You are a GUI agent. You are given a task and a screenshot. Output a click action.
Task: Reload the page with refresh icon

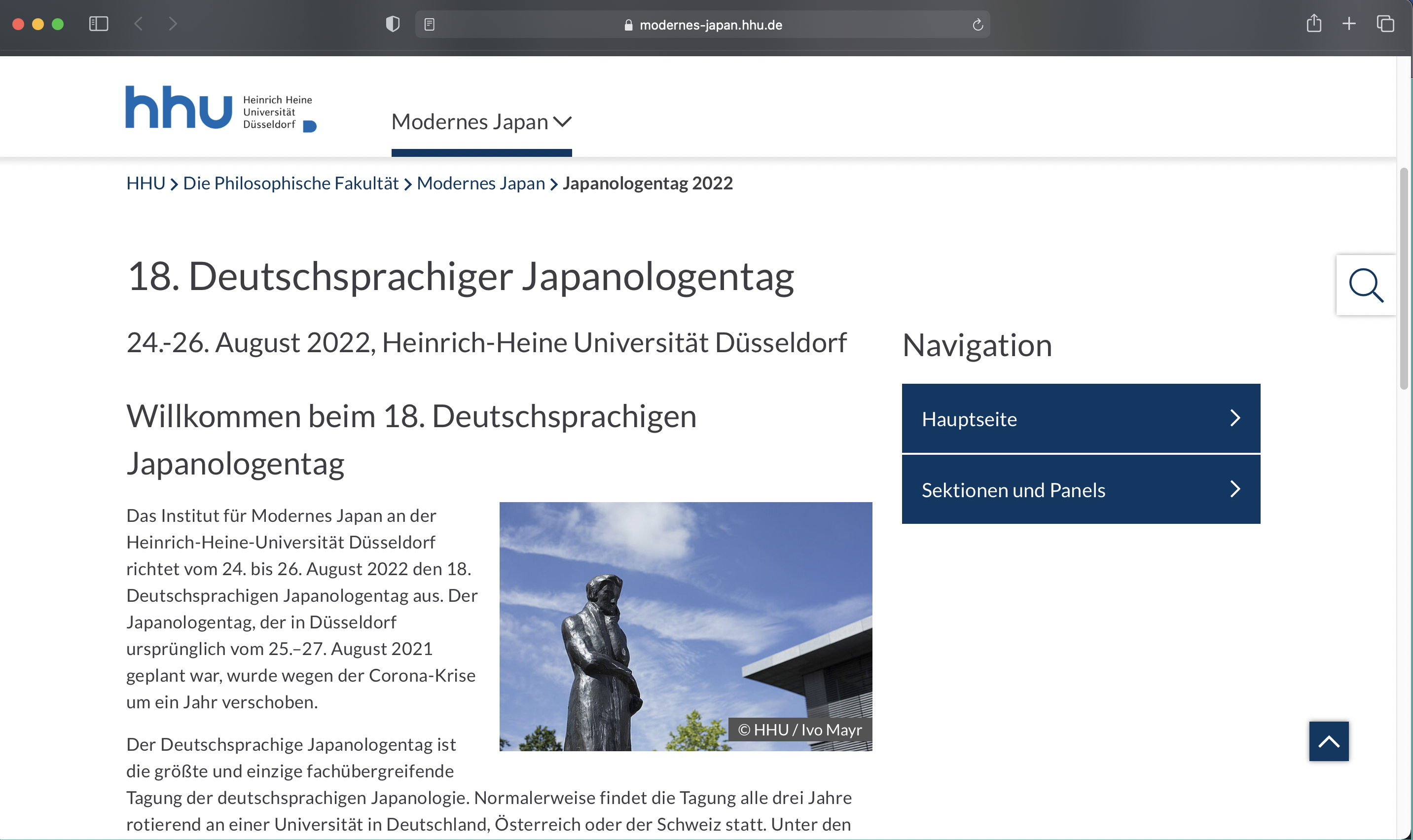click(x=978, y=24)
